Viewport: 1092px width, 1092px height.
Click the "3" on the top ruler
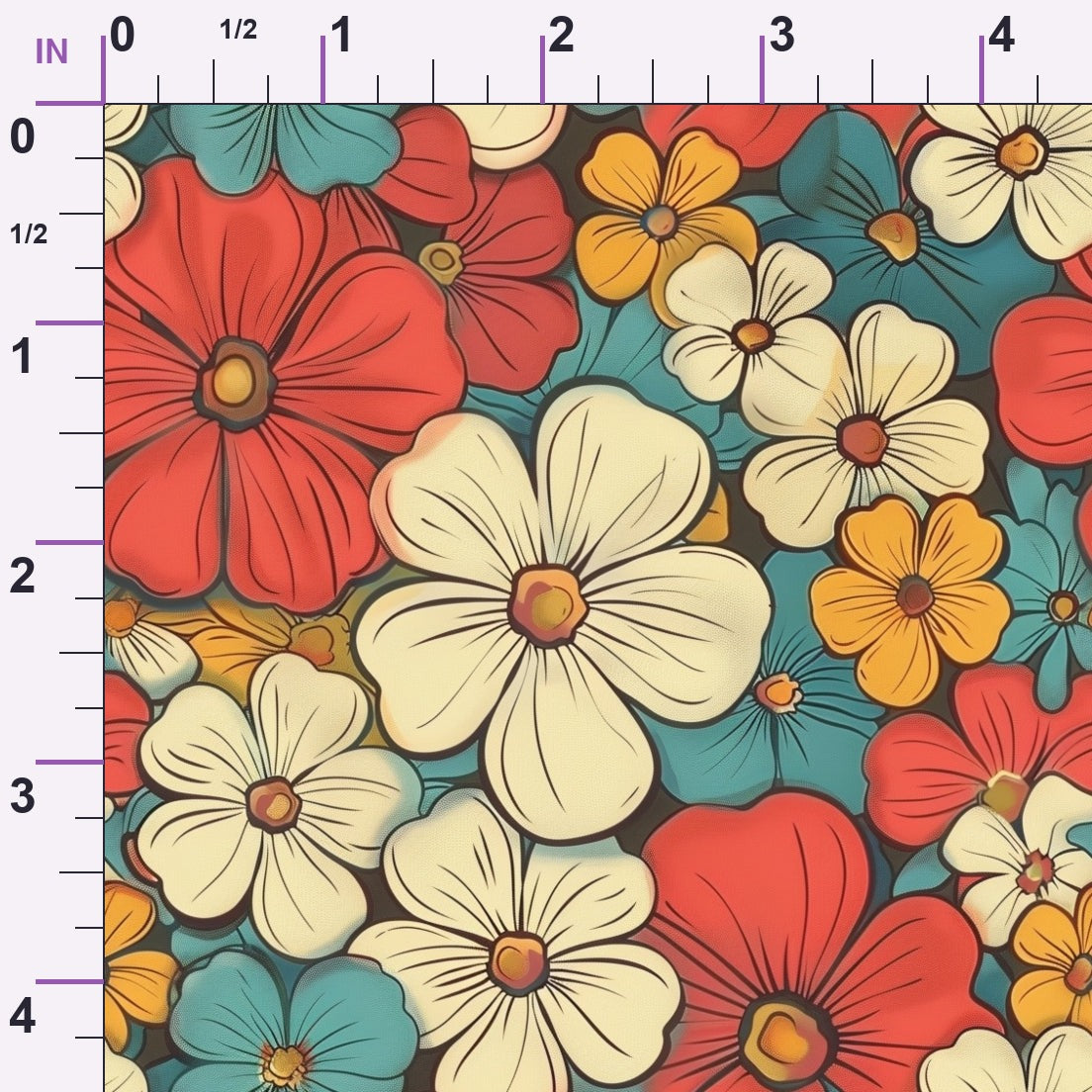click(x=782, y=36)
